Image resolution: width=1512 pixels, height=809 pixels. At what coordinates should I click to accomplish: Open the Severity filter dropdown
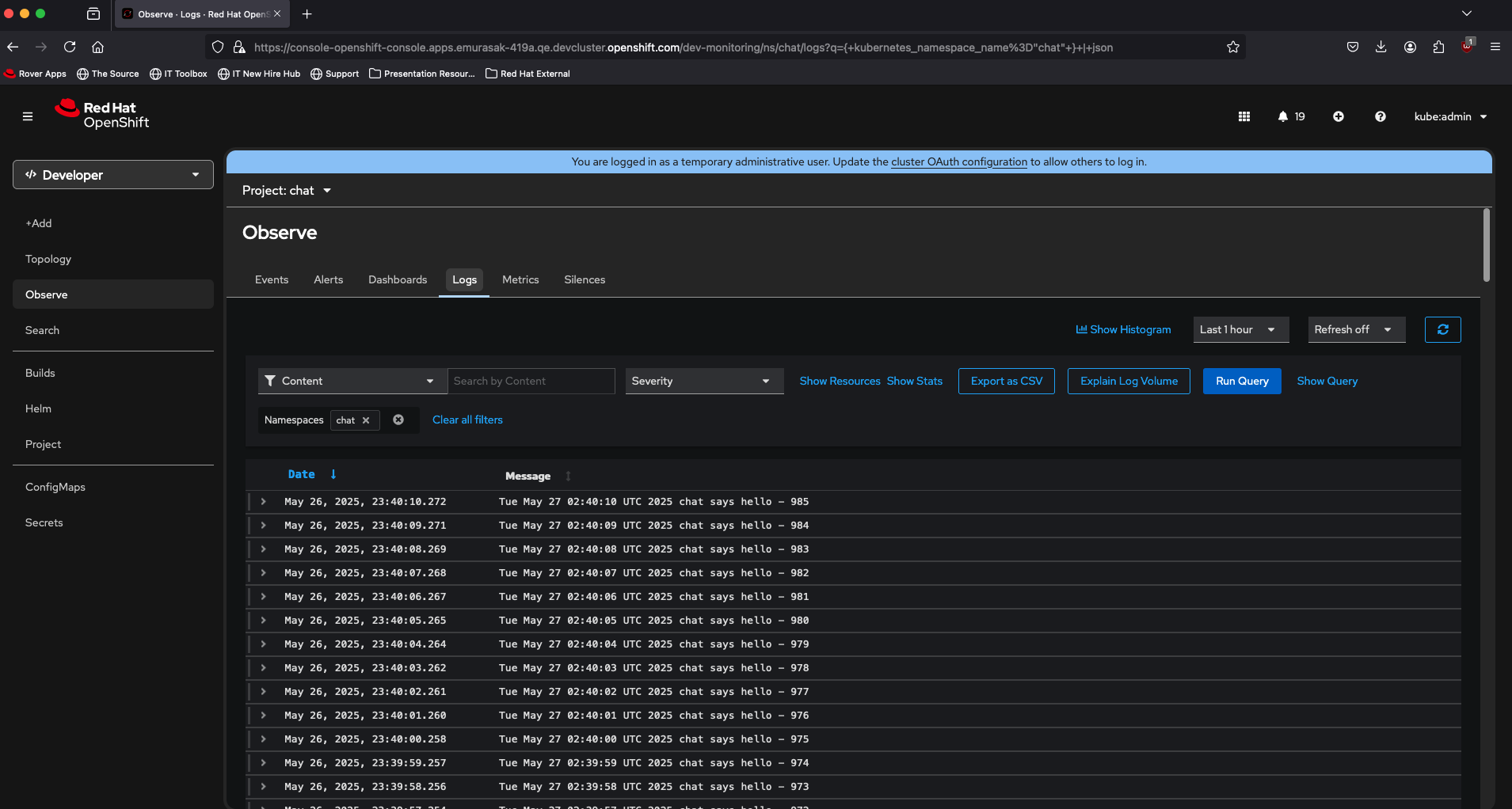[703, 381]
